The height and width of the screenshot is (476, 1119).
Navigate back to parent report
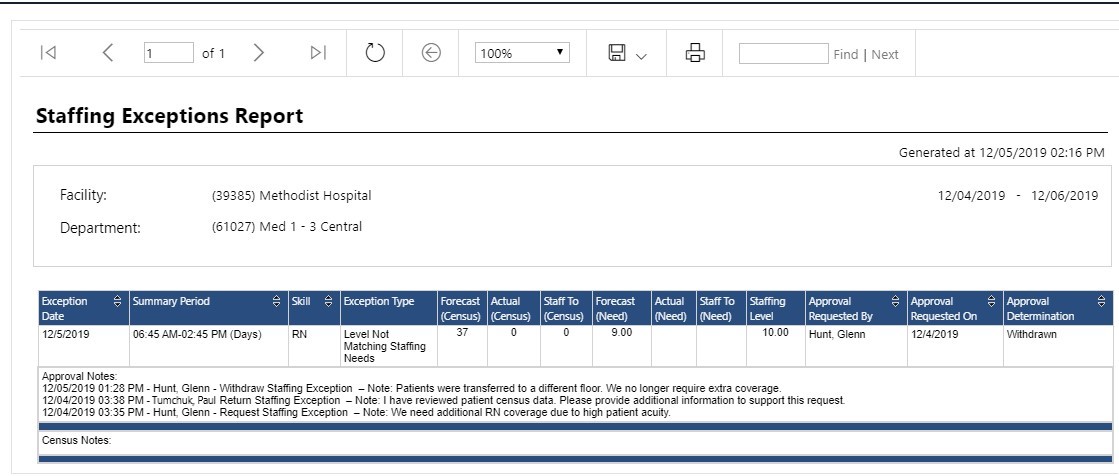click(x=432, y=54)
